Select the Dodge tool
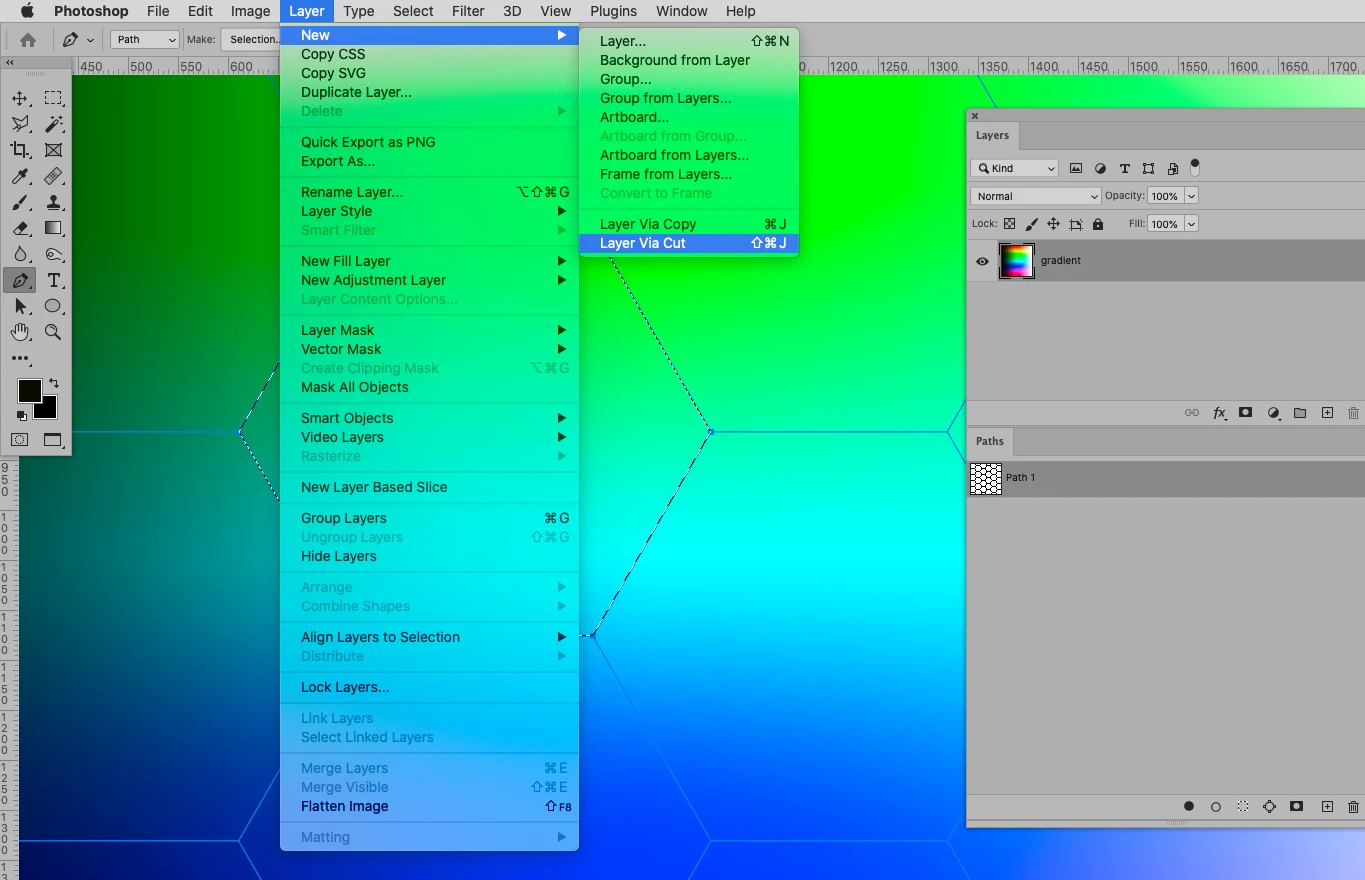The width and height of the screenshot is (1365, 880). [x=53, y=254]
